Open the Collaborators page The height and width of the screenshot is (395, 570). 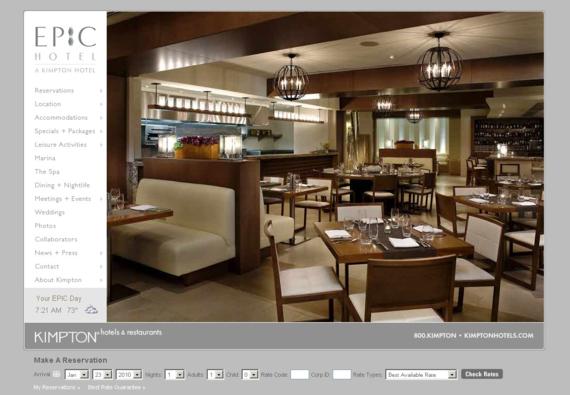pos(56,239)
